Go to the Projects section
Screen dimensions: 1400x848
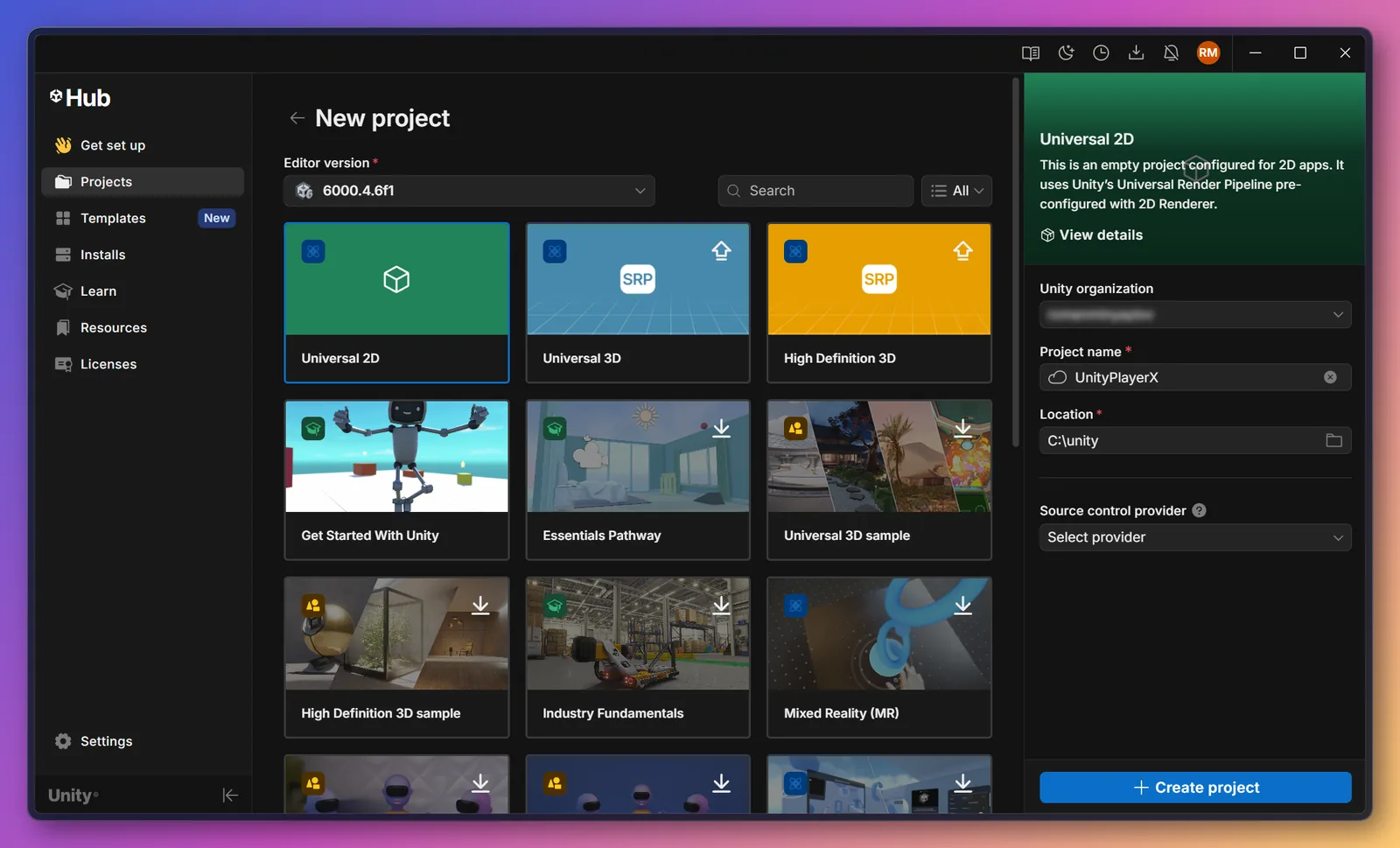pos(143,182)
